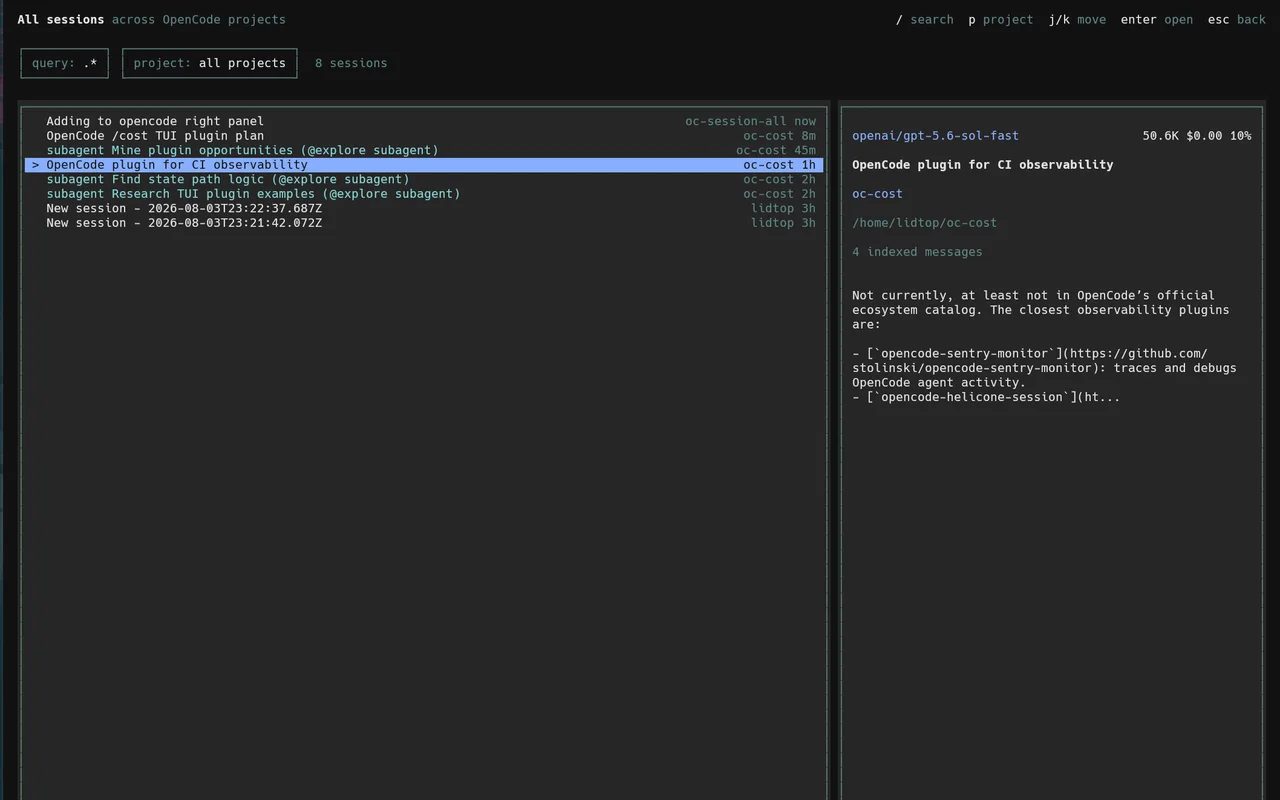Click the preview panel session title
The height and width of the screenshot is (800, 1280).
click(x=983, y=165)
